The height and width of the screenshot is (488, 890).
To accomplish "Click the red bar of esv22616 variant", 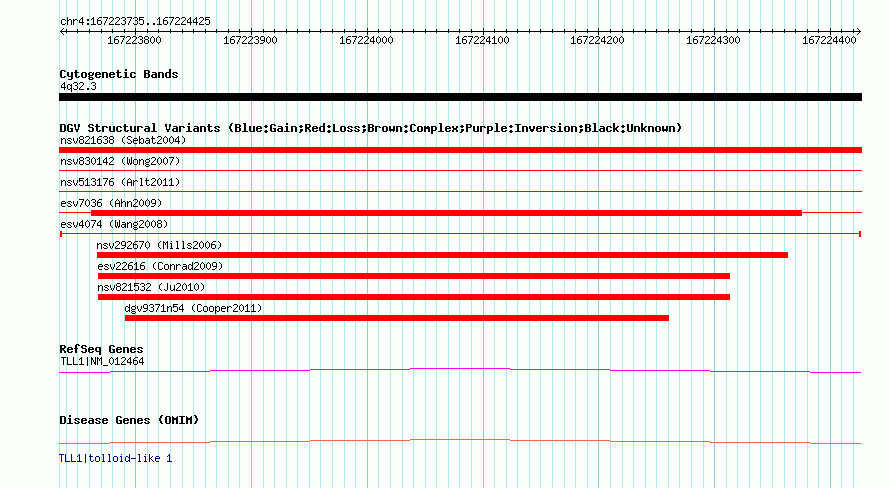I will pos(414,276).
